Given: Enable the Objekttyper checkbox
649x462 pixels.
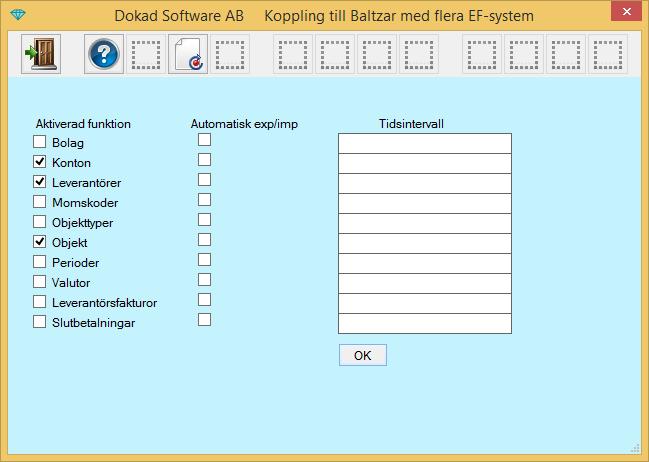Looking at the screenshot, I should point(39,222).
